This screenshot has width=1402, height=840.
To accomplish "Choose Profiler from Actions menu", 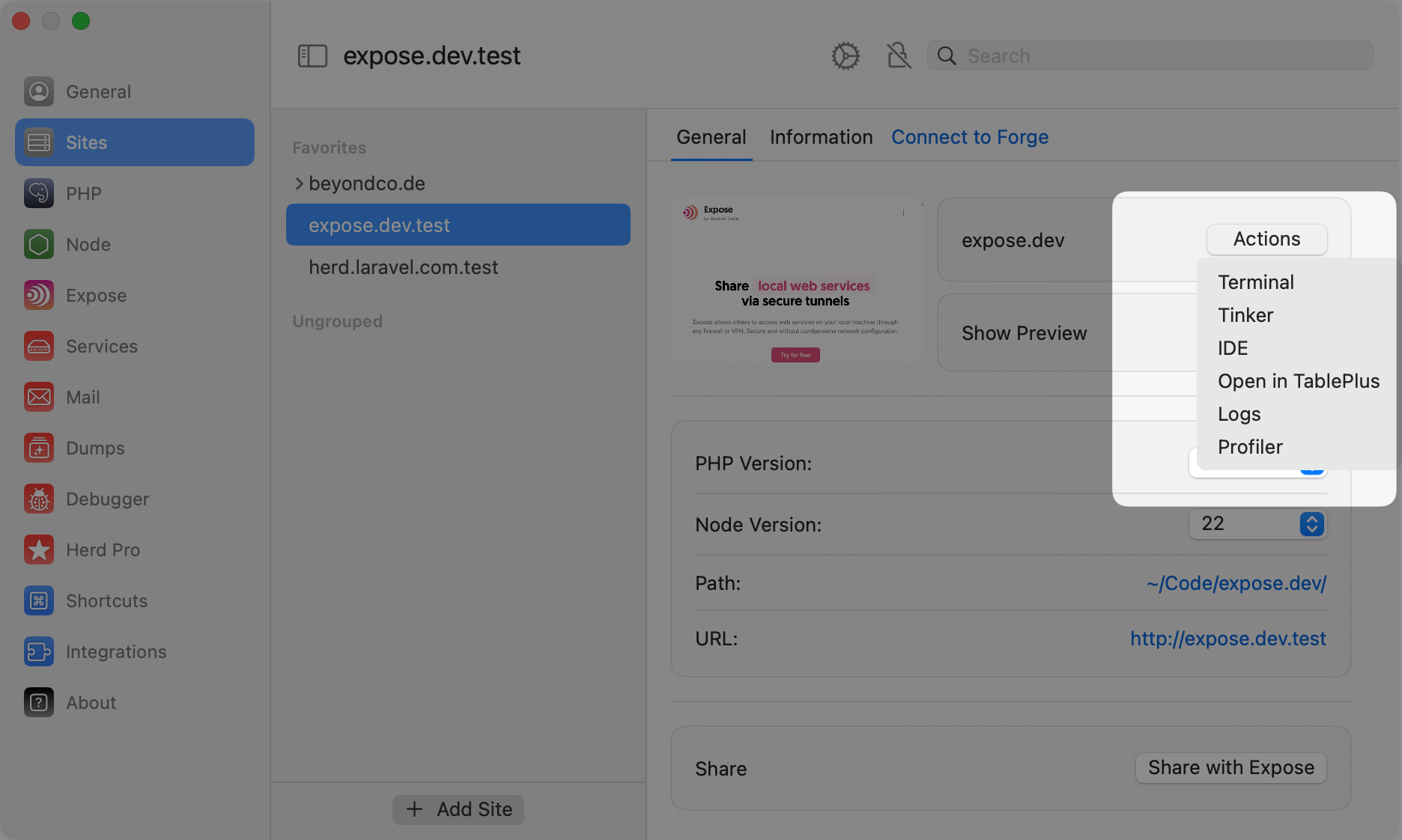I will point(1250,447).
